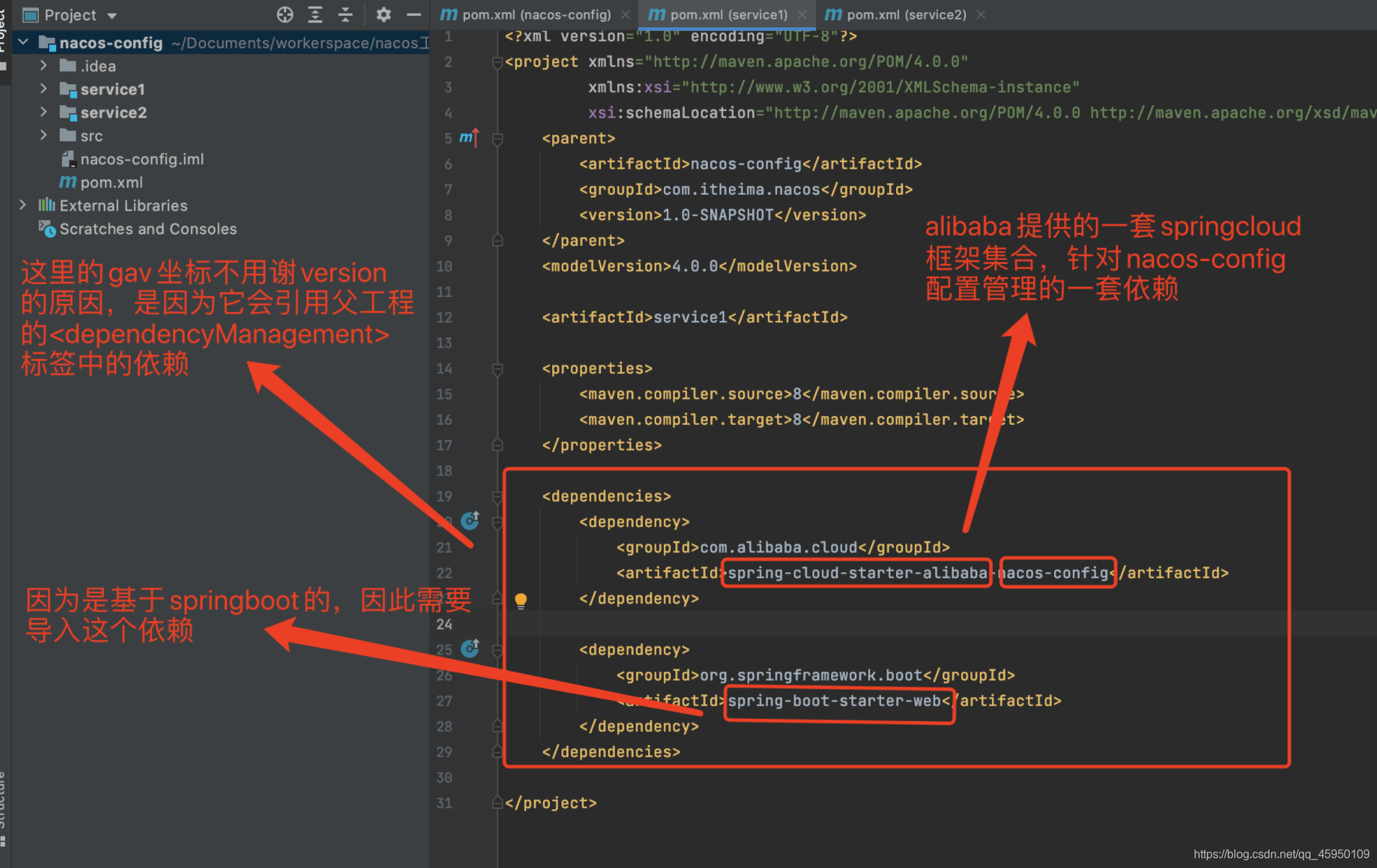Select Scratches and Consoles node
The image size is (1377, 868).
coord(148,229)
